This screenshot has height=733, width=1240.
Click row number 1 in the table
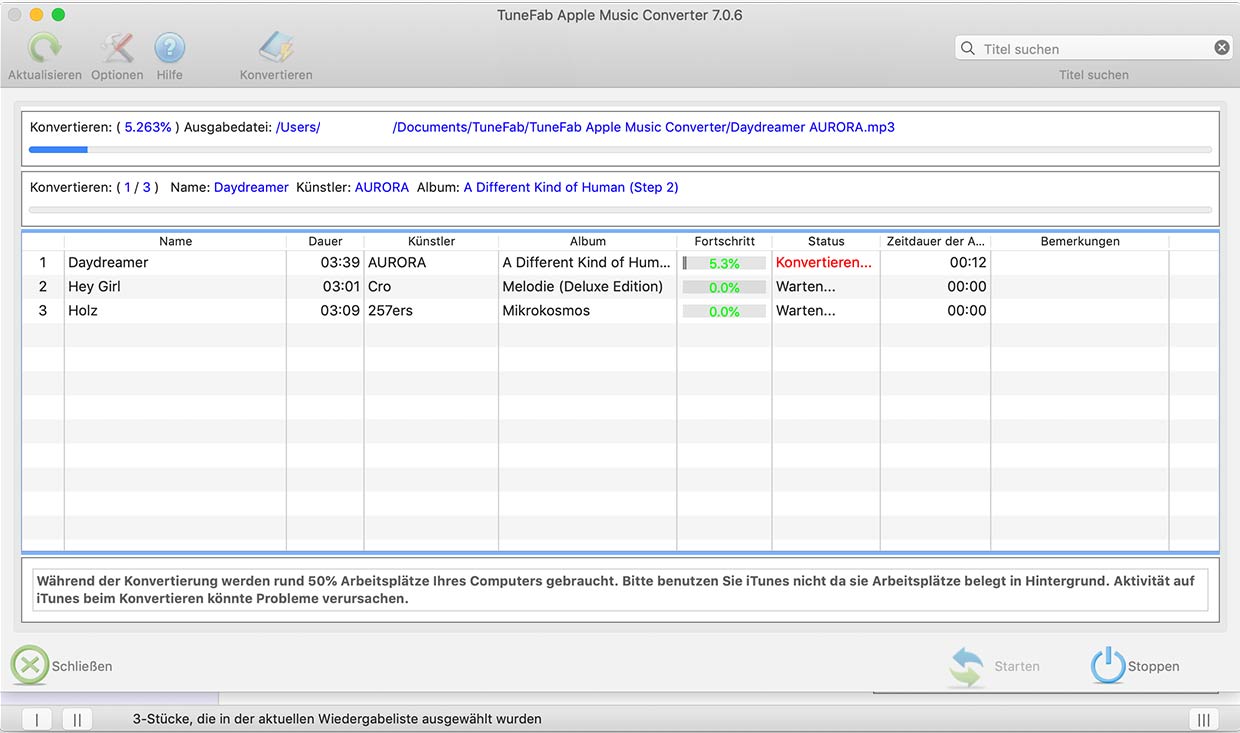click(43, 262)
